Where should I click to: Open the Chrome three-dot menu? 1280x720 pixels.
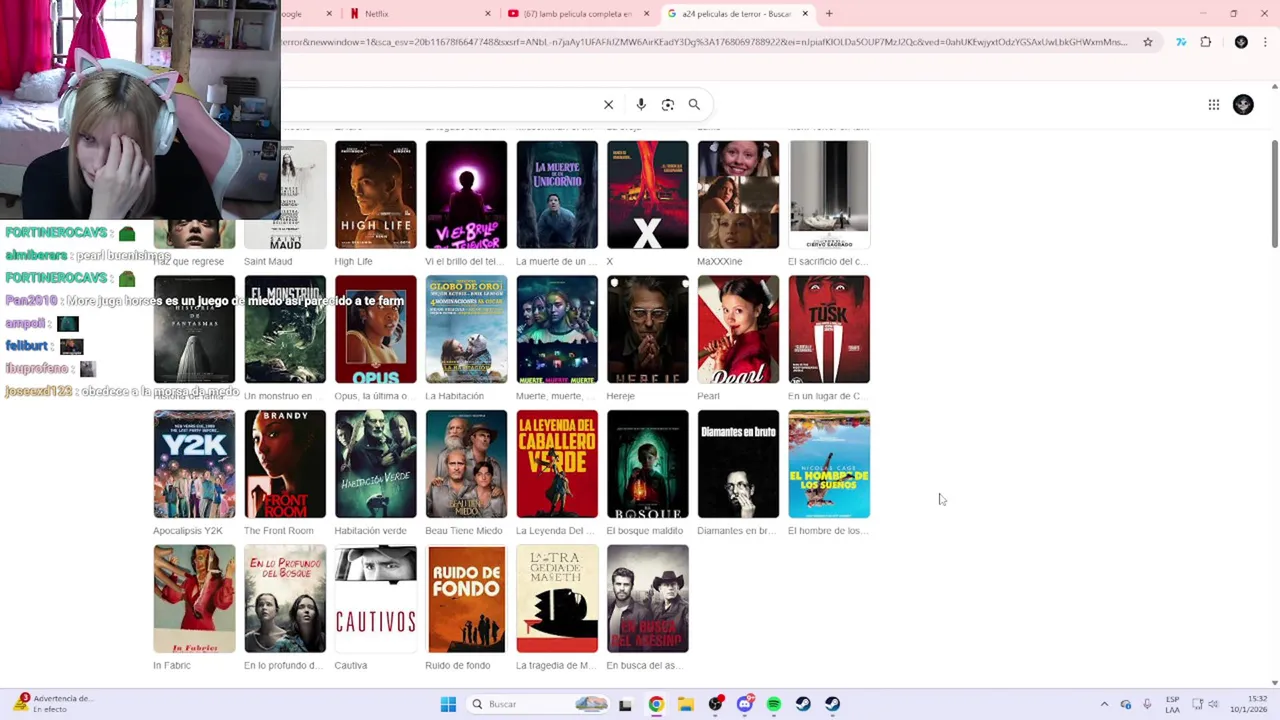[x=1266, y=42]
